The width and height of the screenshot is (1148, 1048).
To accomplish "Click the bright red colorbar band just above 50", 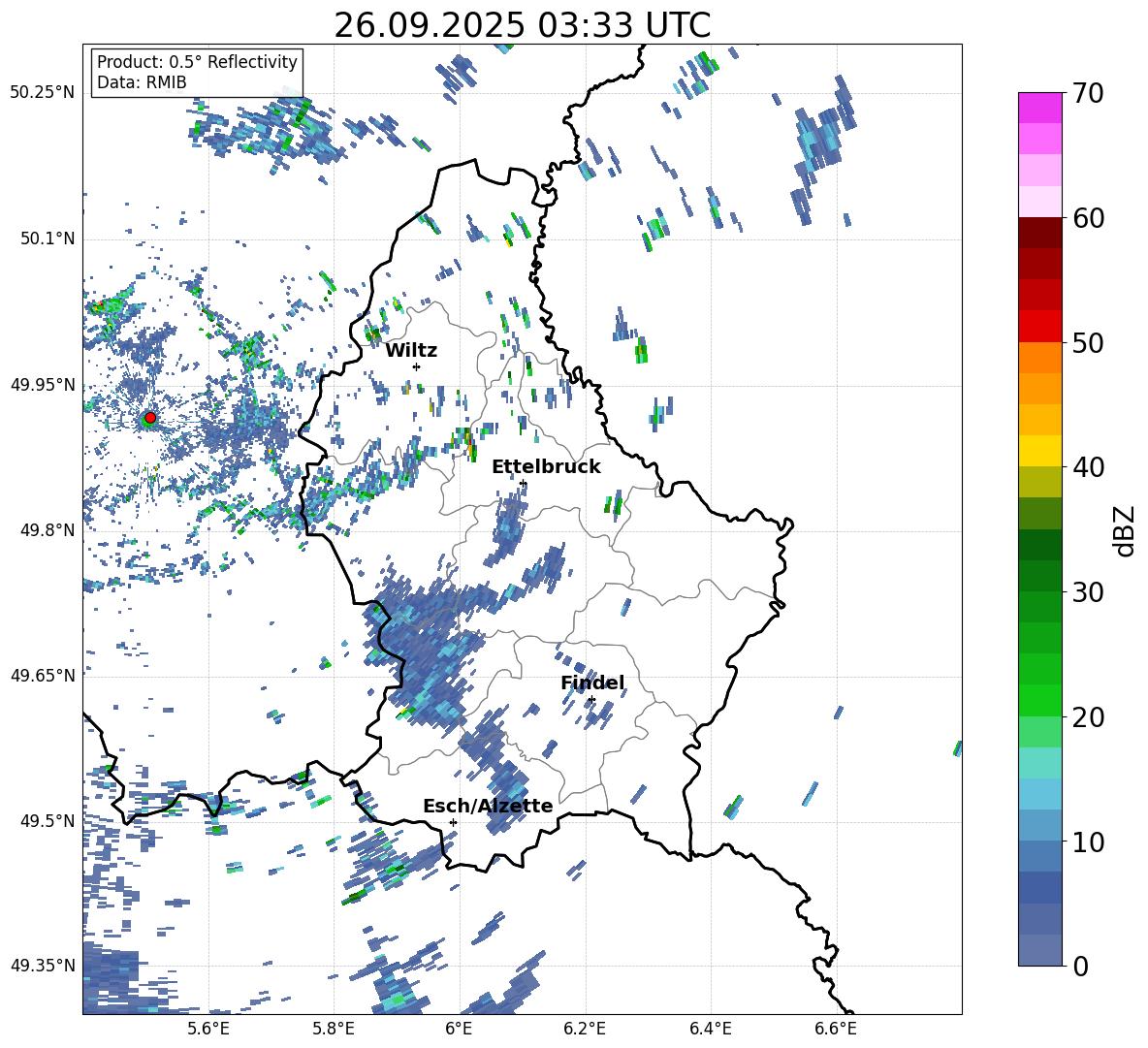I will (x=1039, y=327).
